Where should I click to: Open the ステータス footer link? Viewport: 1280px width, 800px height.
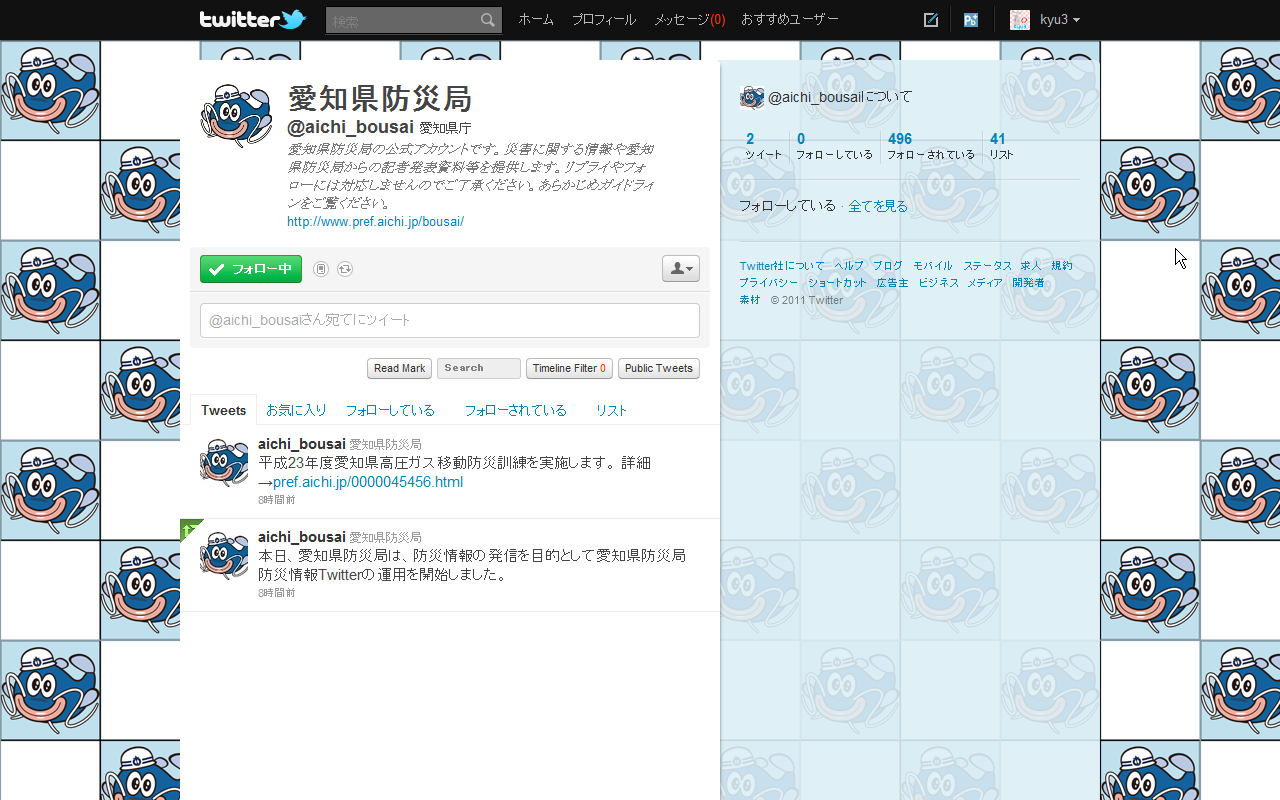[987, 266]
